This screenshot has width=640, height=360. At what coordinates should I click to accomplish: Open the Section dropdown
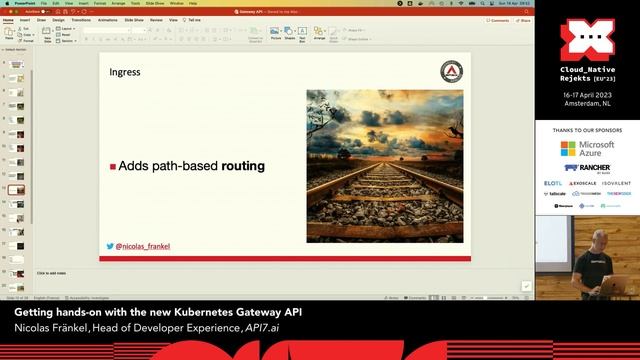coord(67,41)
